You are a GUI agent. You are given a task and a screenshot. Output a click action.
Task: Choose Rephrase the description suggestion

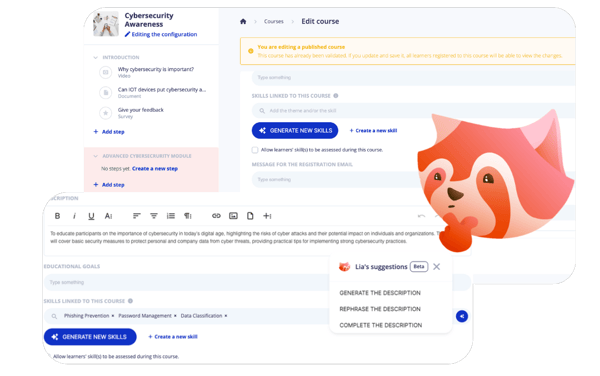pyautogui.click(x=380, y=309)
